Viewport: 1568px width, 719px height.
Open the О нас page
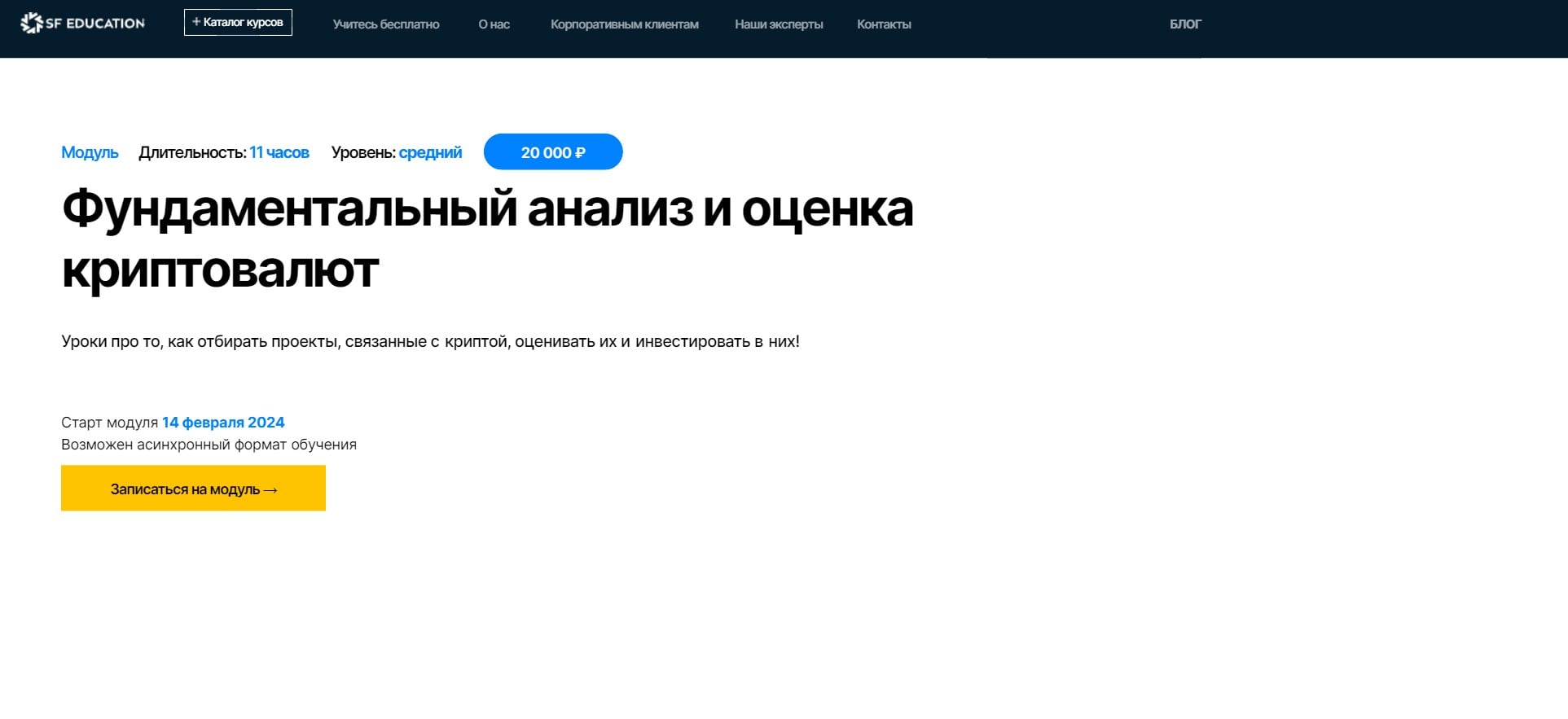tap(494, 24)
